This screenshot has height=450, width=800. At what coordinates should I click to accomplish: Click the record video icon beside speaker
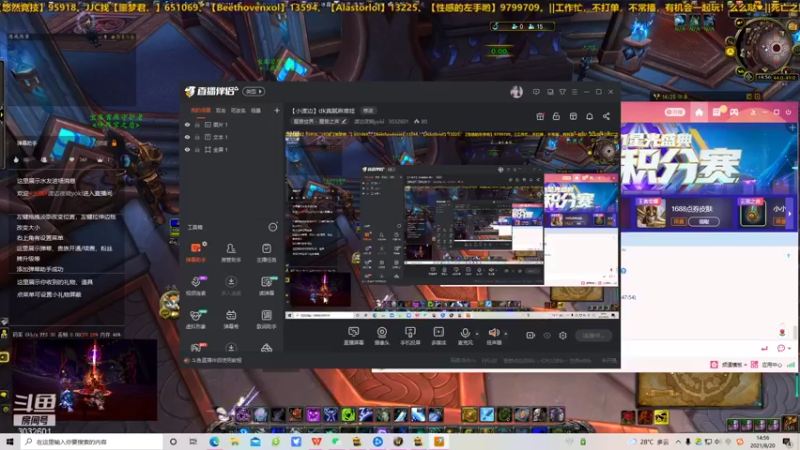[x=531, y=335]
